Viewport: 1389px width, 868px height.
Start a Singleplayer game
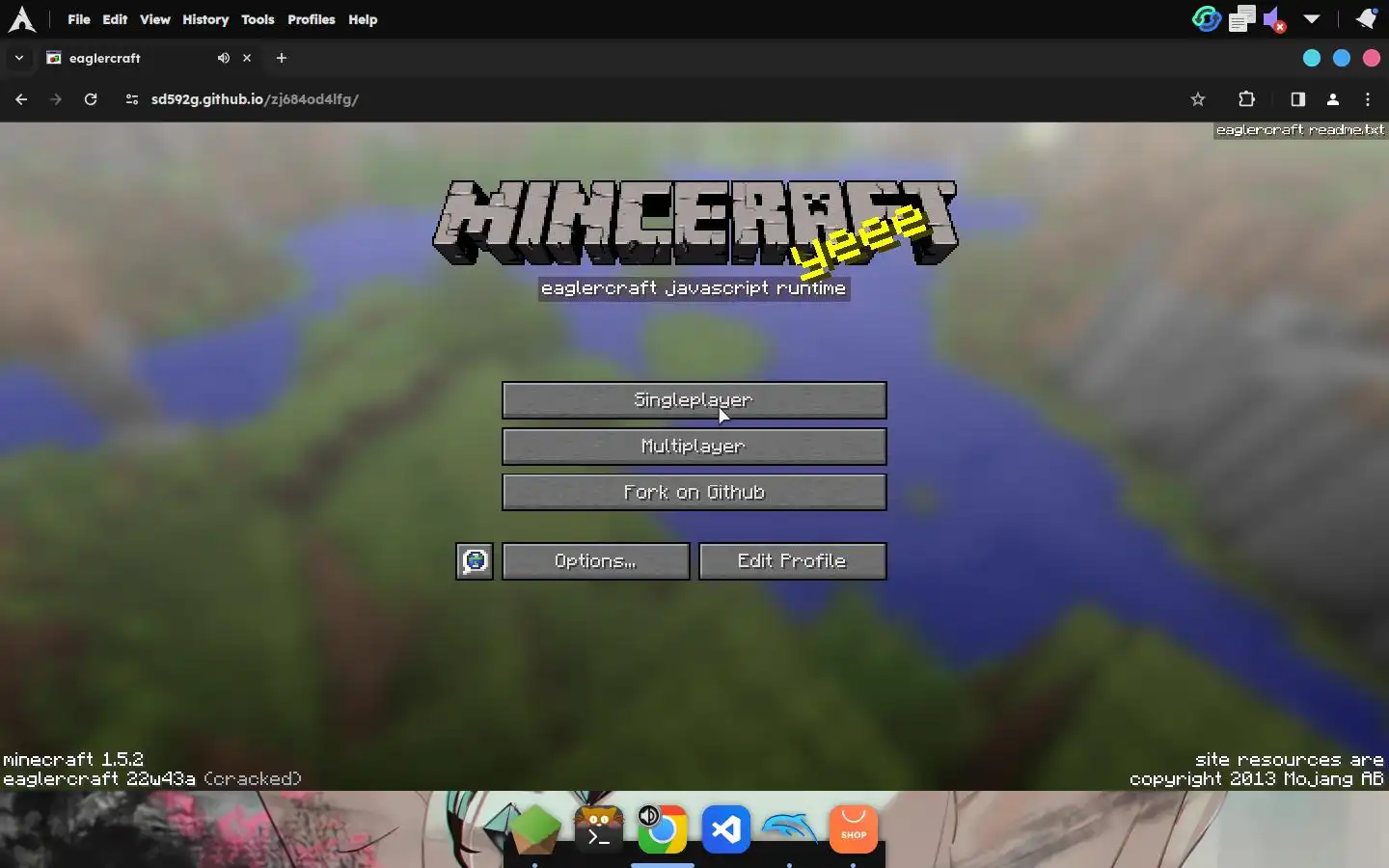click(x=694, y=400)
